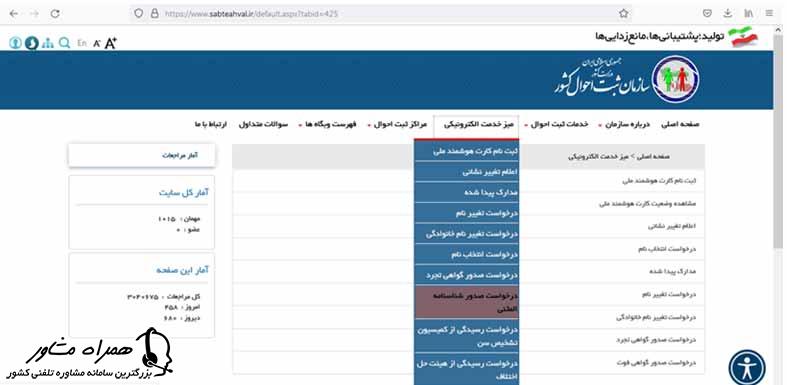Click the padlock site security icon
The height and width of the screenshot is (385, 787).
155,14
